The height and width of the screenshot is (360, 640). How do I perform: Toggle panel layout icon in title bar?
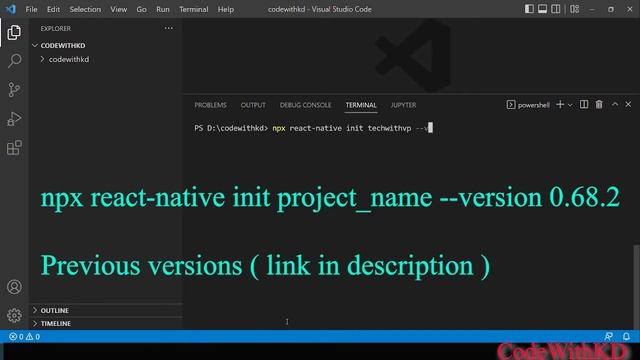[542, 9]
